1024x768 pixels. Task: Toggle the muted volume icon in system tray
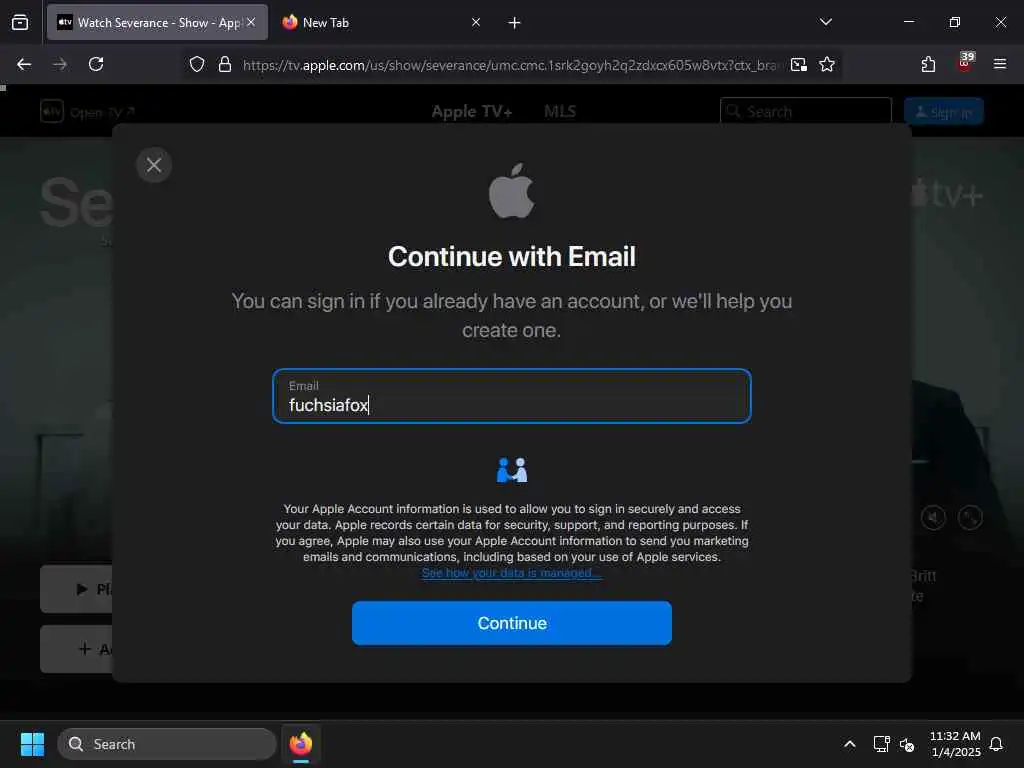click(x=907, y=744)
